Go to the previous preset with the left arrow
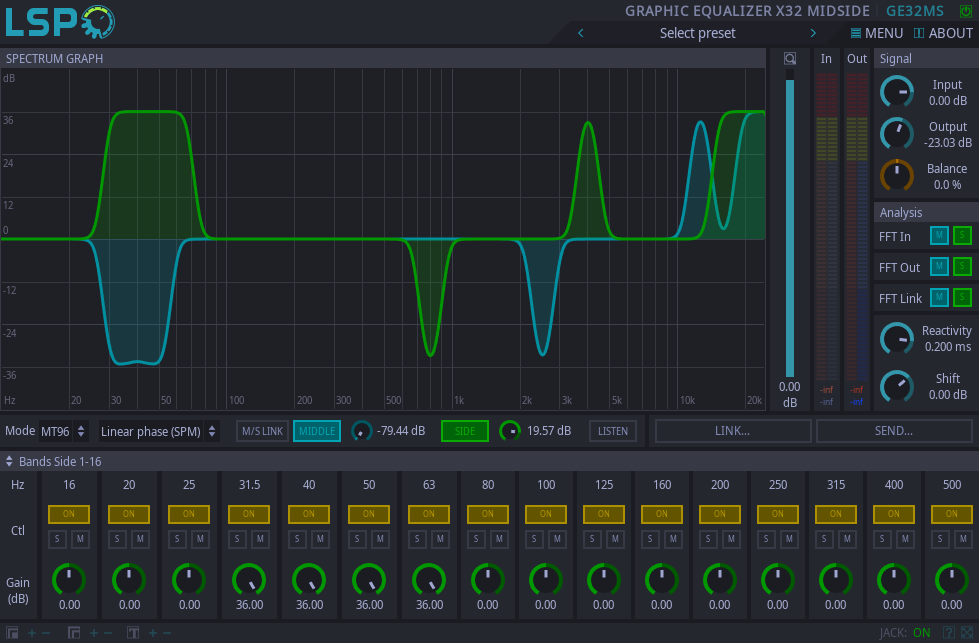The image size is (979, 643). 581,33
